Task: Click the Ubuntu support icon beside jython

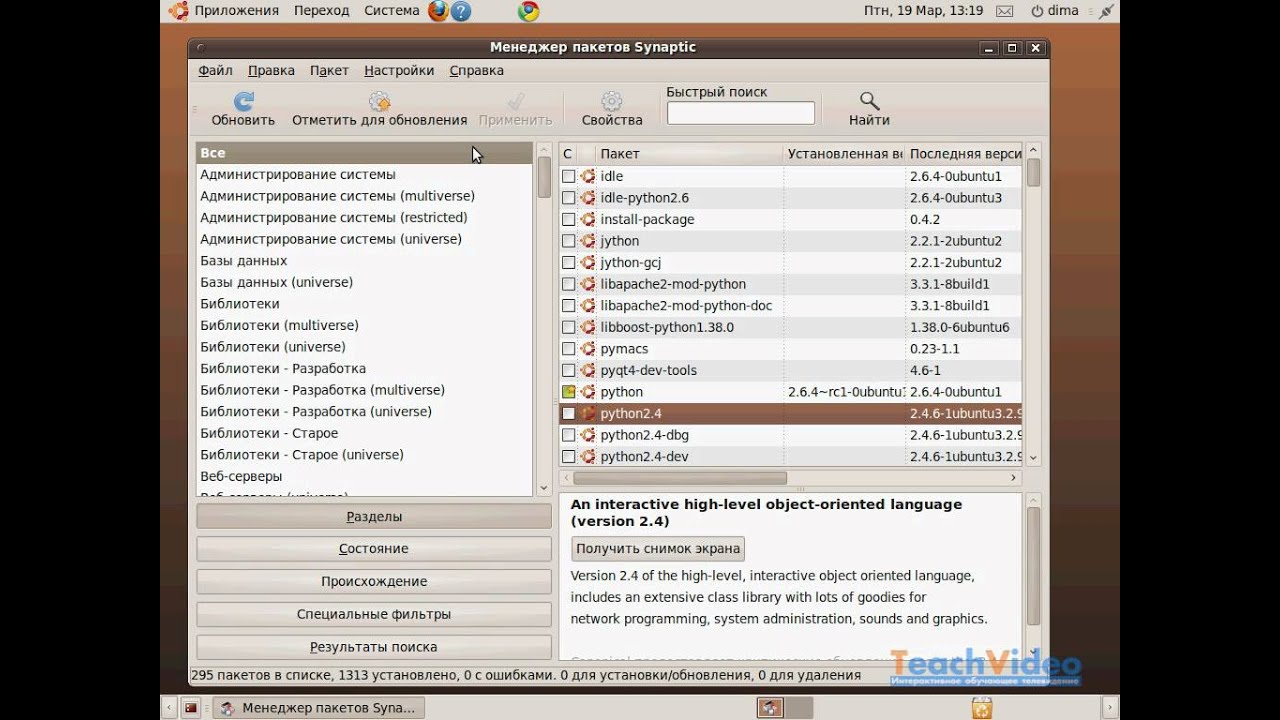Action: click(588, 241)
